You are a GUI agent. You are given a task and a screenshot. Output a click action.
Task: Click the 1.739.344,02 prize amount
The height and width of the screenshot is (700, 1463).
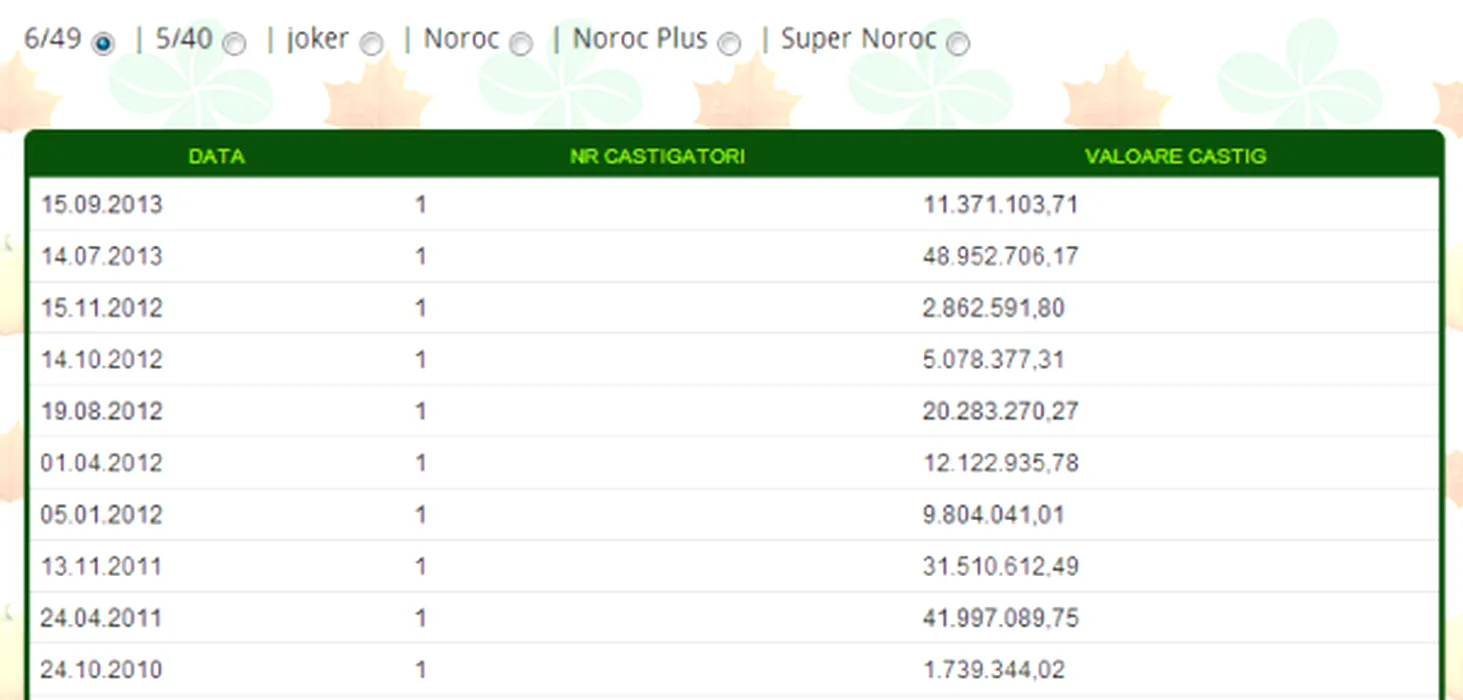point(993,670)
